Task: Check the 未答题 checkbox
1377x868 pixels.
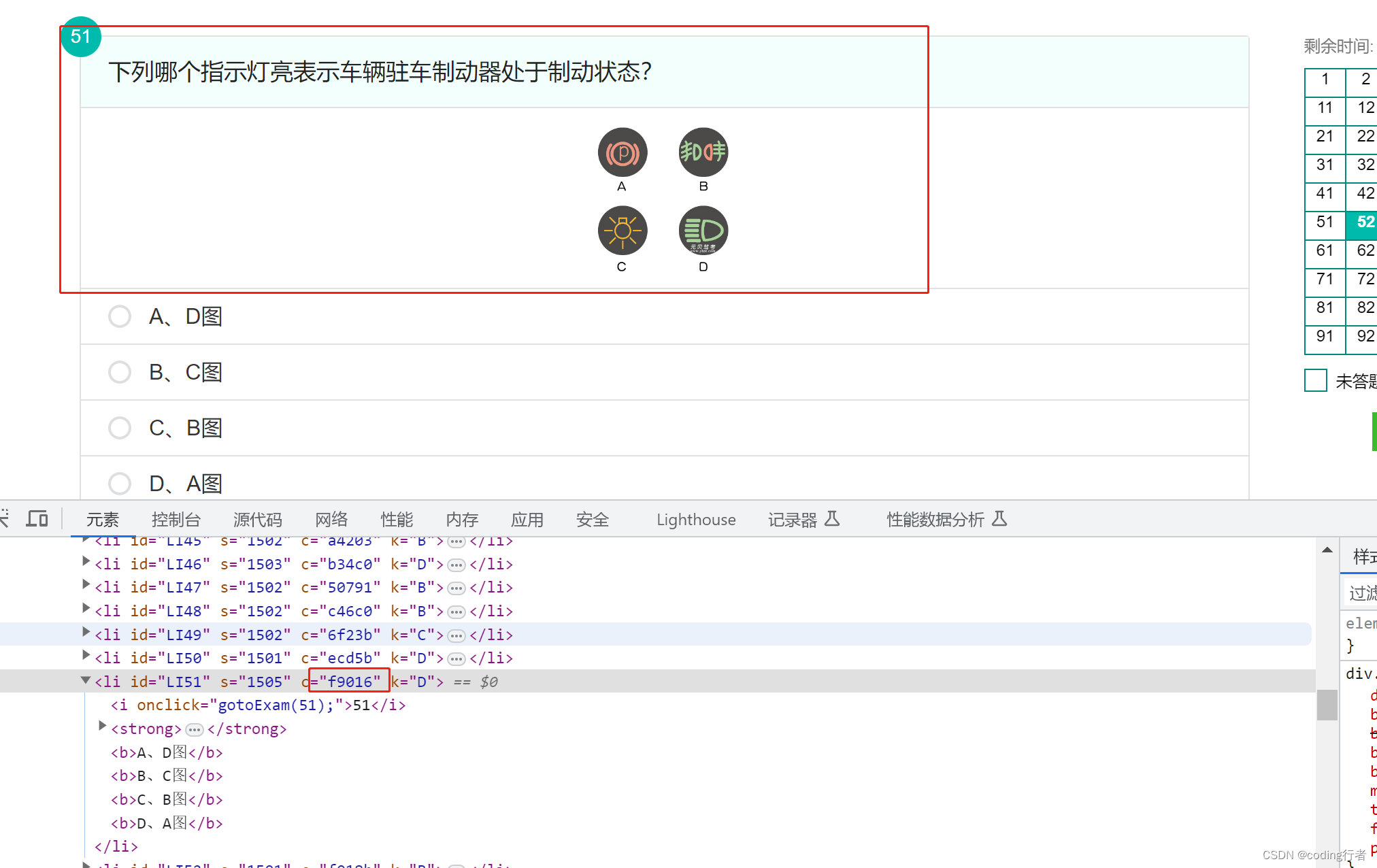Action: click(1315, 380)
